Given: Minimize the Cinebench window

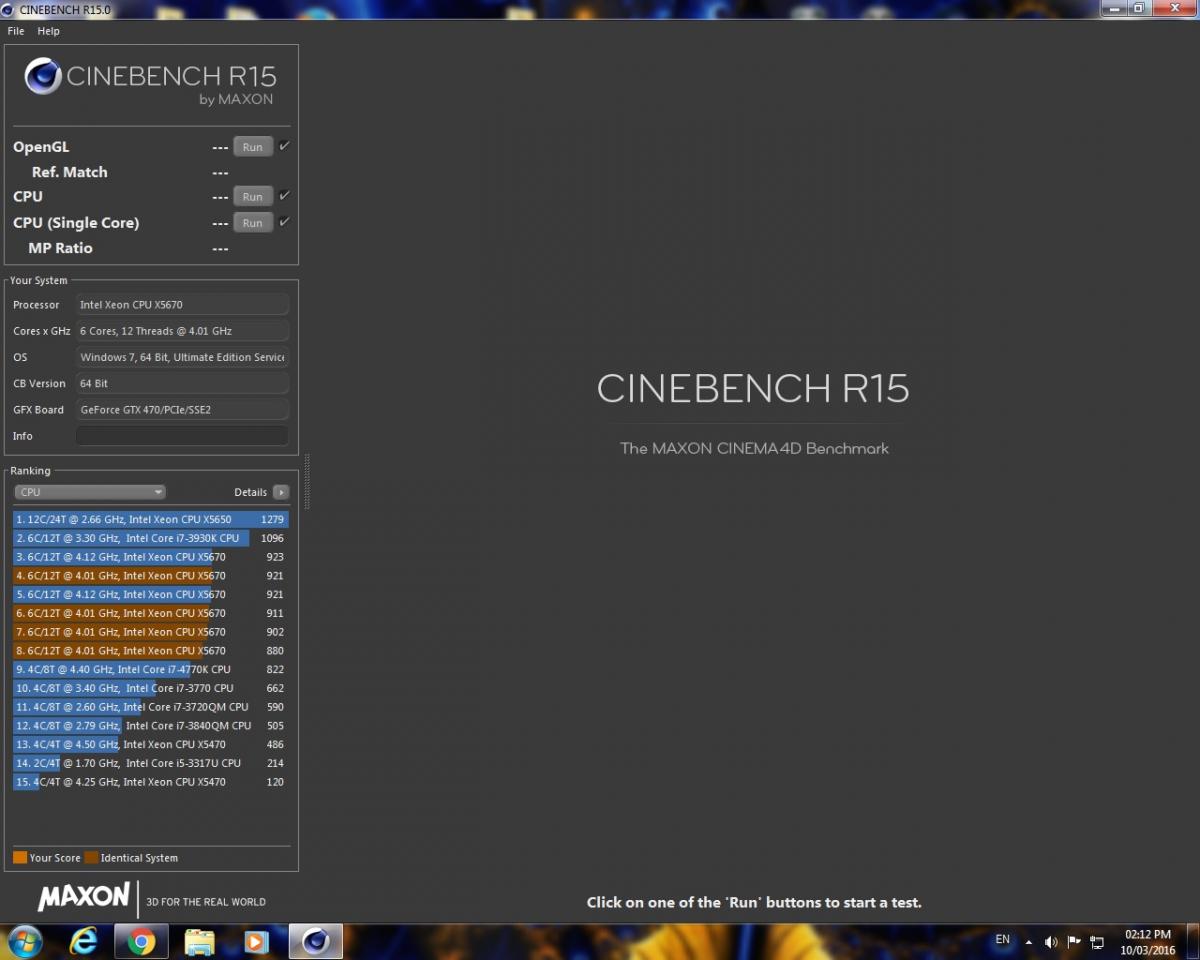Looking at the screenshot, I should [x=1115, y=8].
